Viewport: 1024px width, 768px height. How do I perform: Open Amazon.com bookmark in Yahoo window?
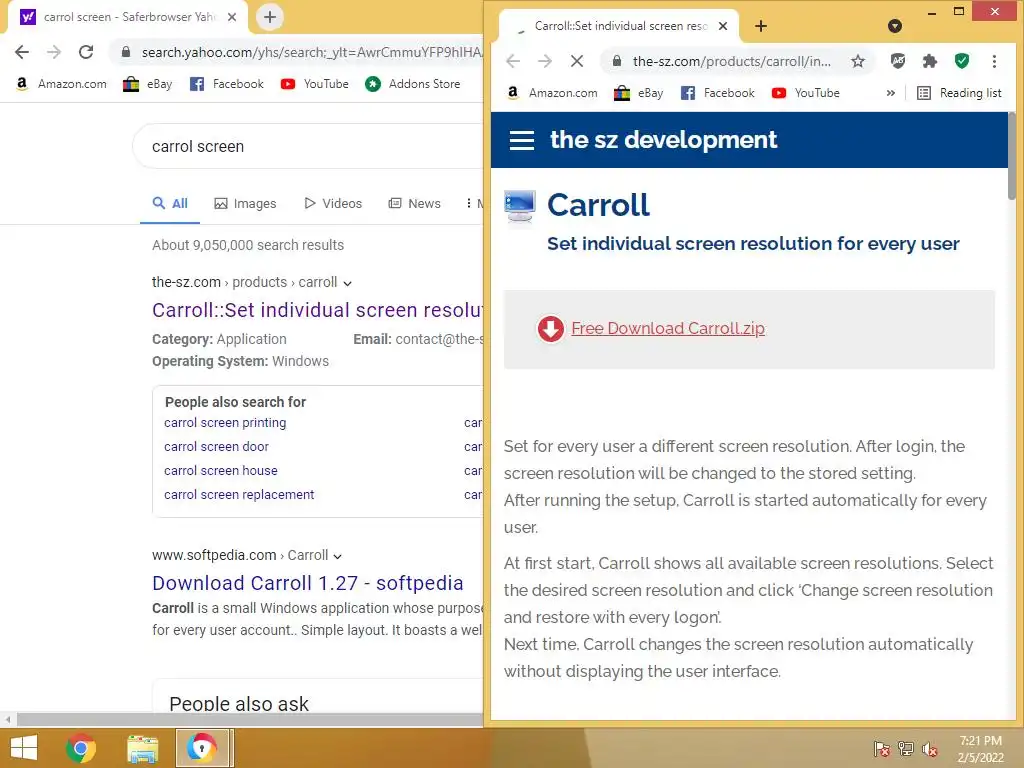61,84
